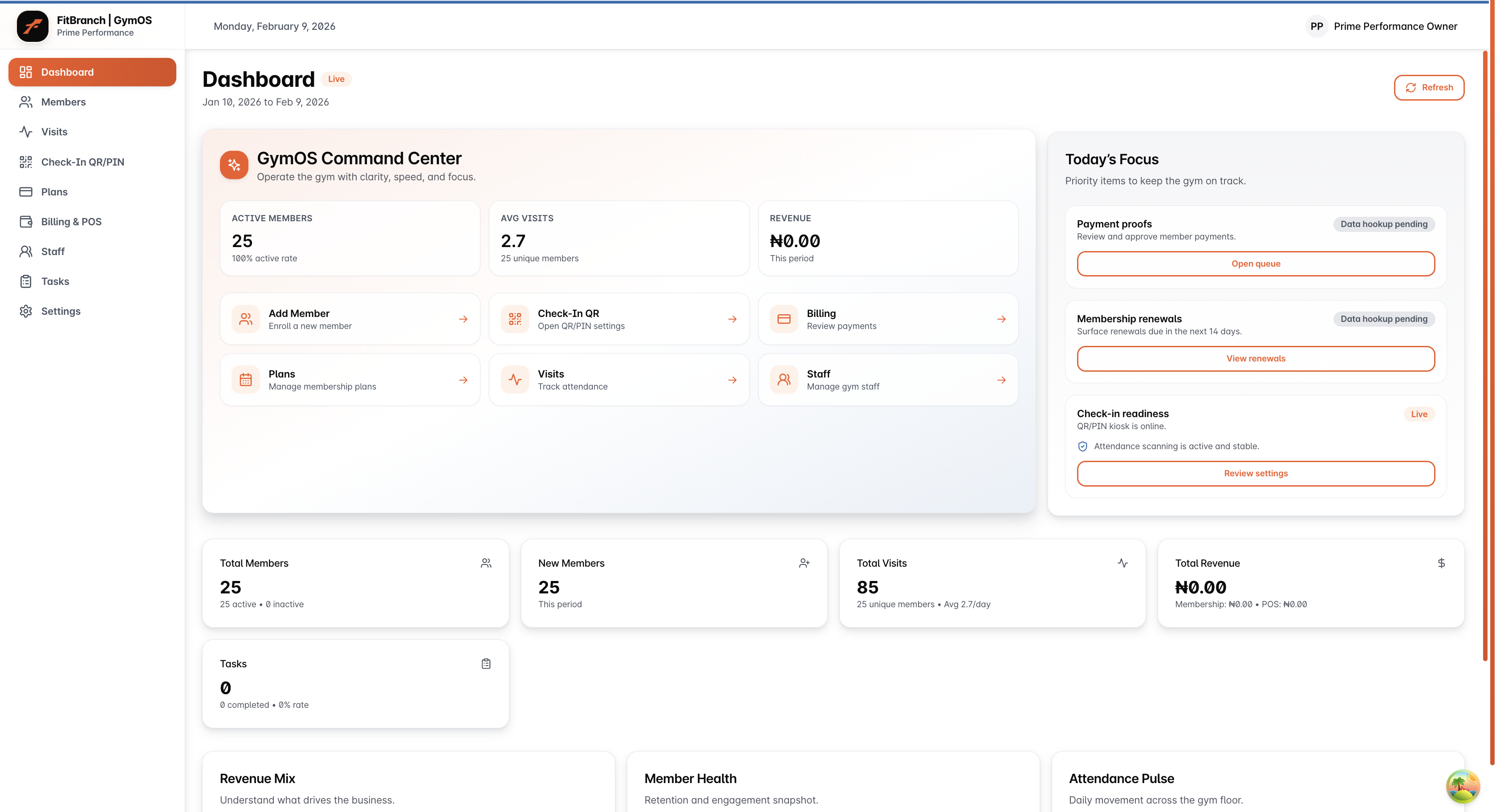Click the arrow on the Add Member card
Screen dimensions: 1496x812
463,318
